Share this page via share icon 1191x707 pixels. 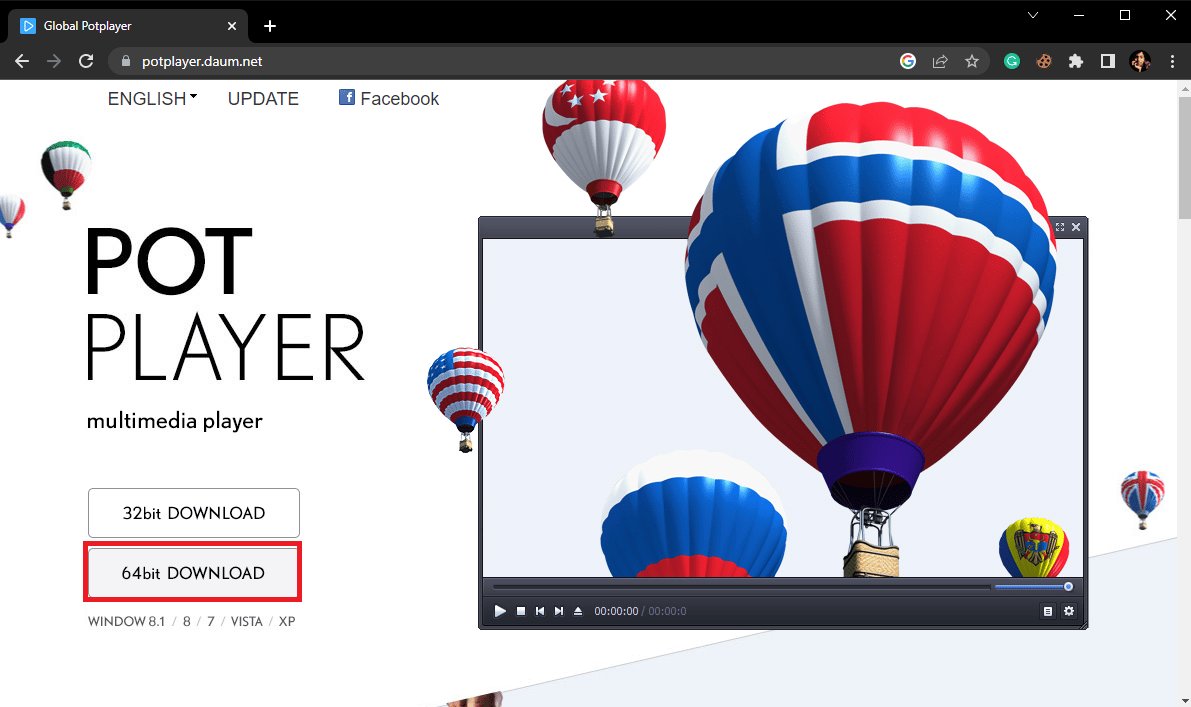[x=940, y=62]
